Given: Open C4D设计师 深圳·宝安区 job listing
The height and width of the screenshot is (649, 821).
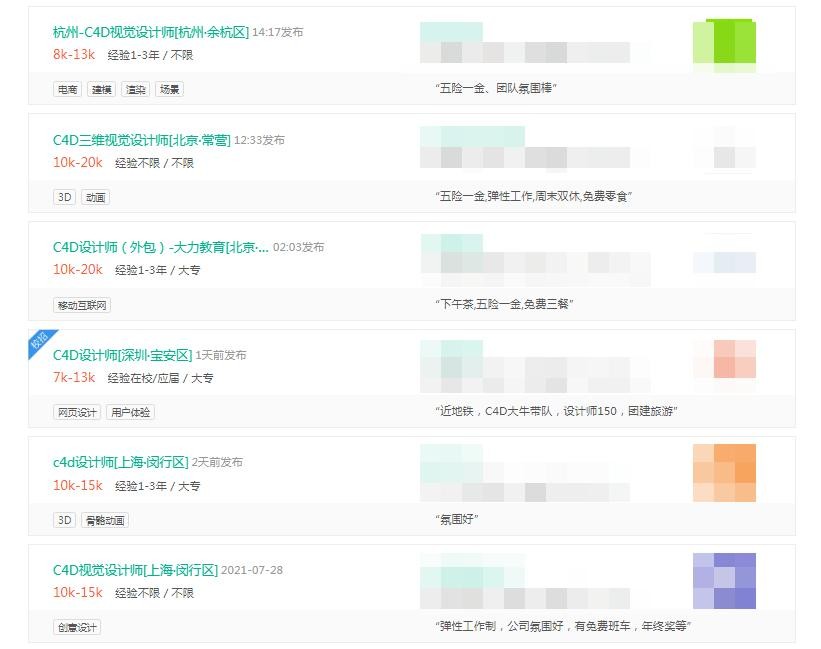Looking at the screenshot, I should pyautogui.click(x=122, y=355).
